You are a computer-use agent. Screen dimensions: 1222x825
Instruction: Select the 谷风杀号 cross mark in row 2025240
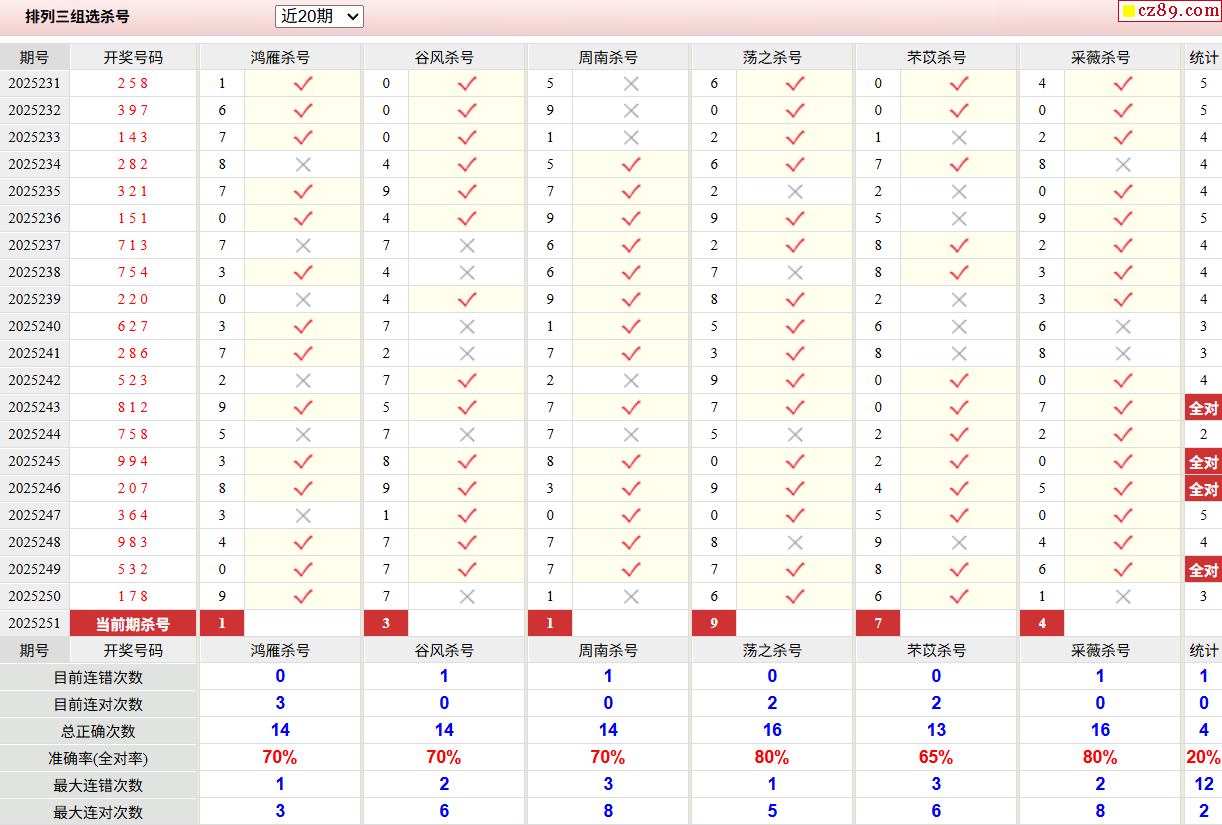pos(467,327)
